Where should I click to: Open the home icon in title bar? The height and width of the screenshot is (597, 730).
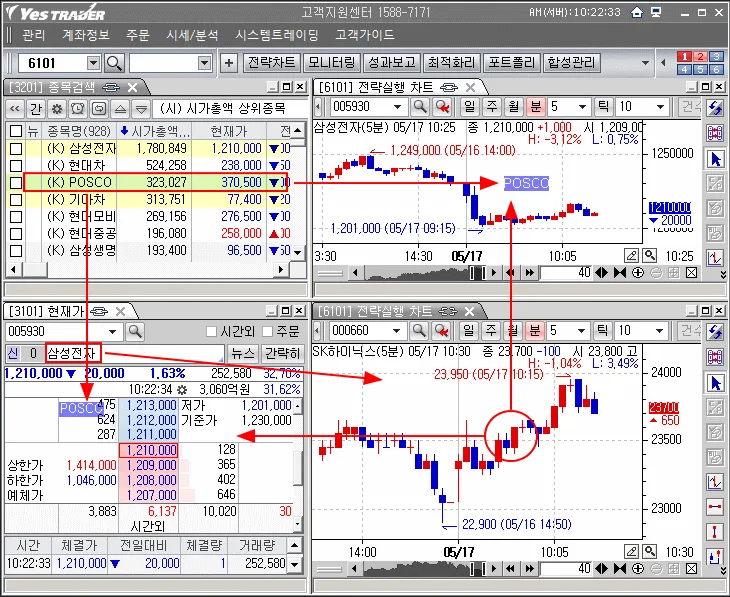(x=637, y=12)
